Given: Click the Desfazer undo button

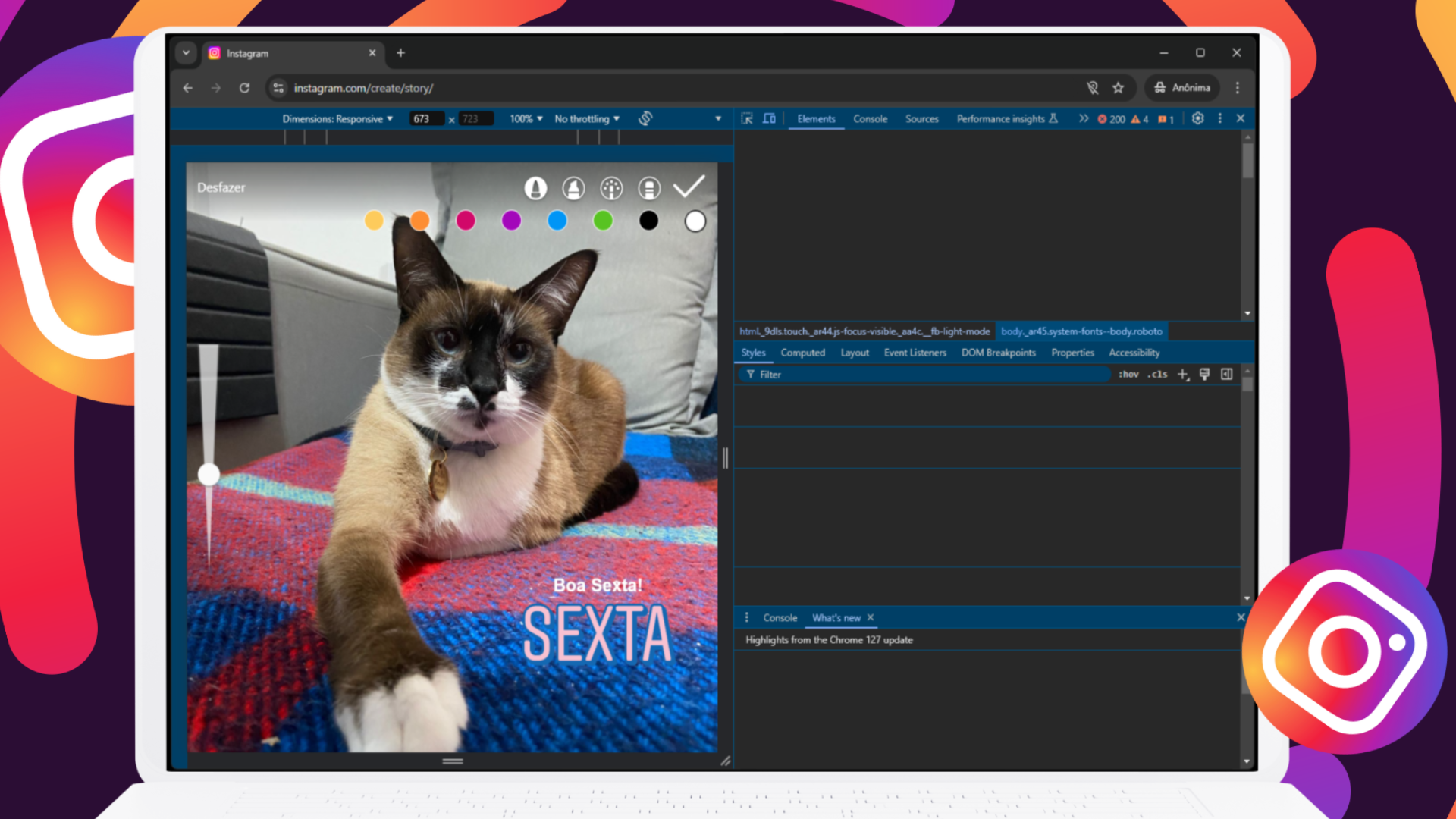Looking at the screenshot, I should click(222, 187).
